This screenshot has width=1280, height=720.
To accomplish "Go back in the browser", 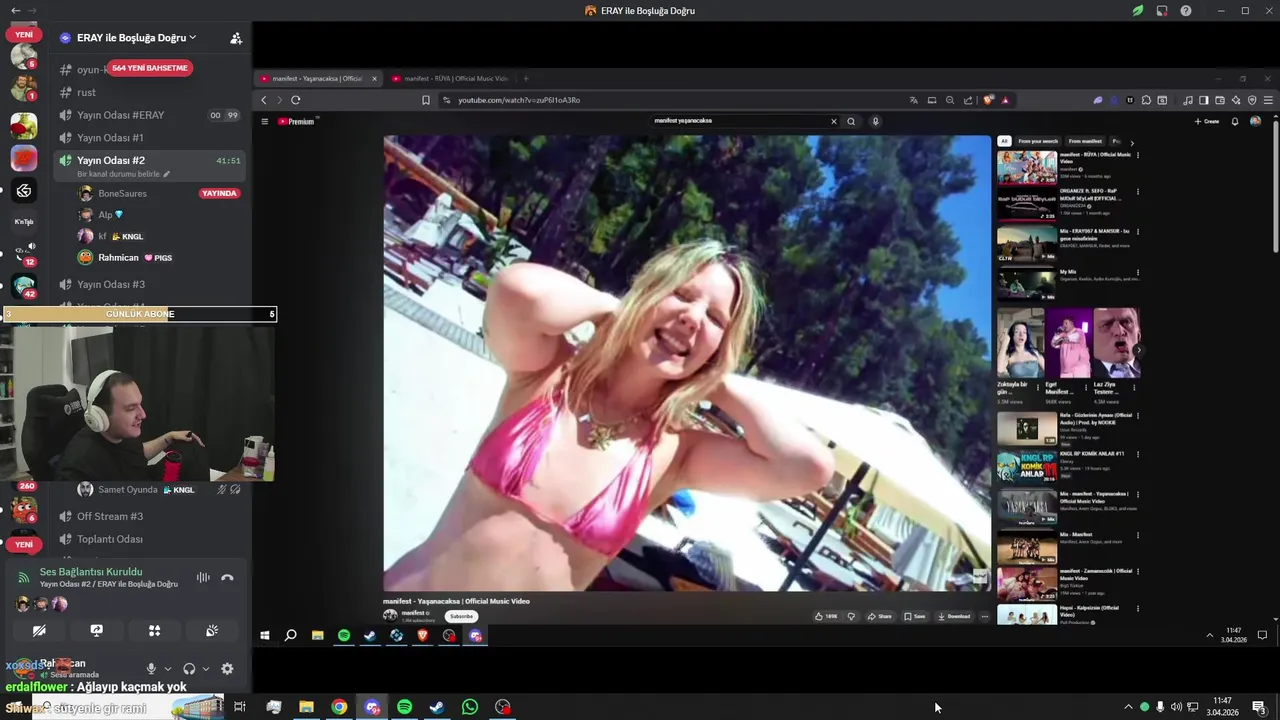I will click(x=264, y=100).
